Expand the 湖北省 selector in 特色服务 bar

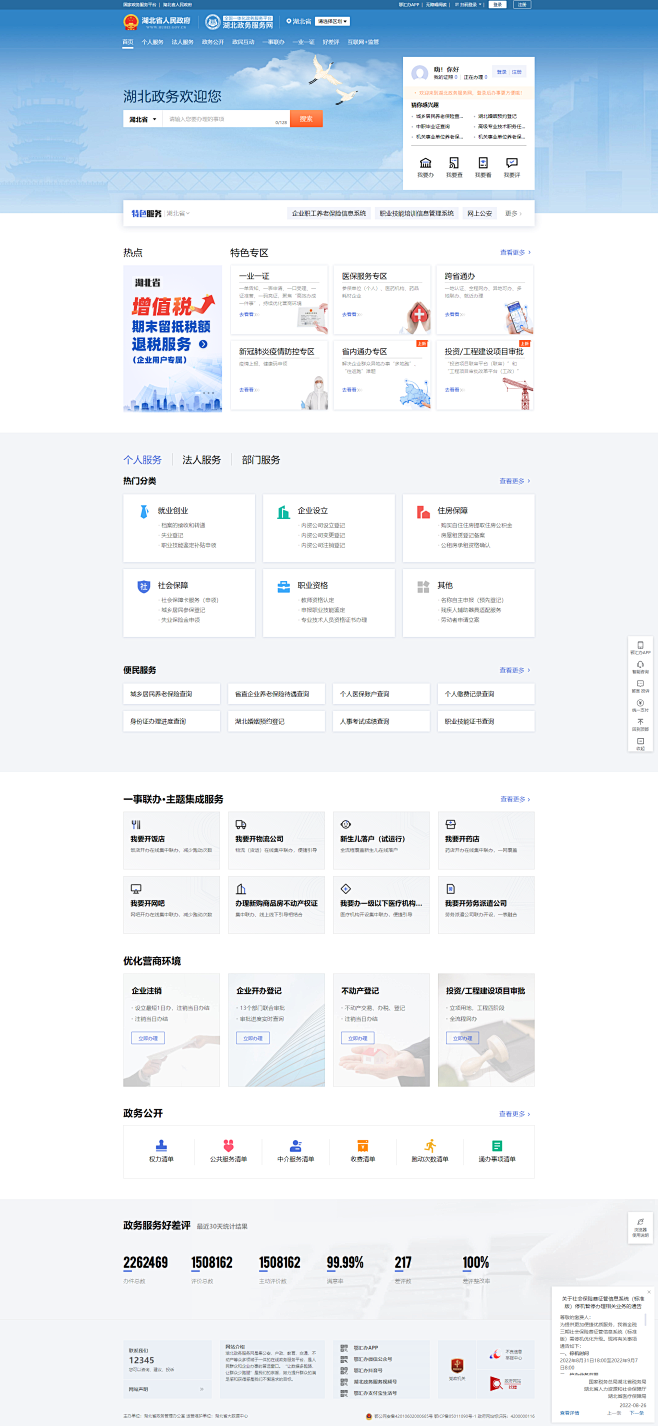178,213
